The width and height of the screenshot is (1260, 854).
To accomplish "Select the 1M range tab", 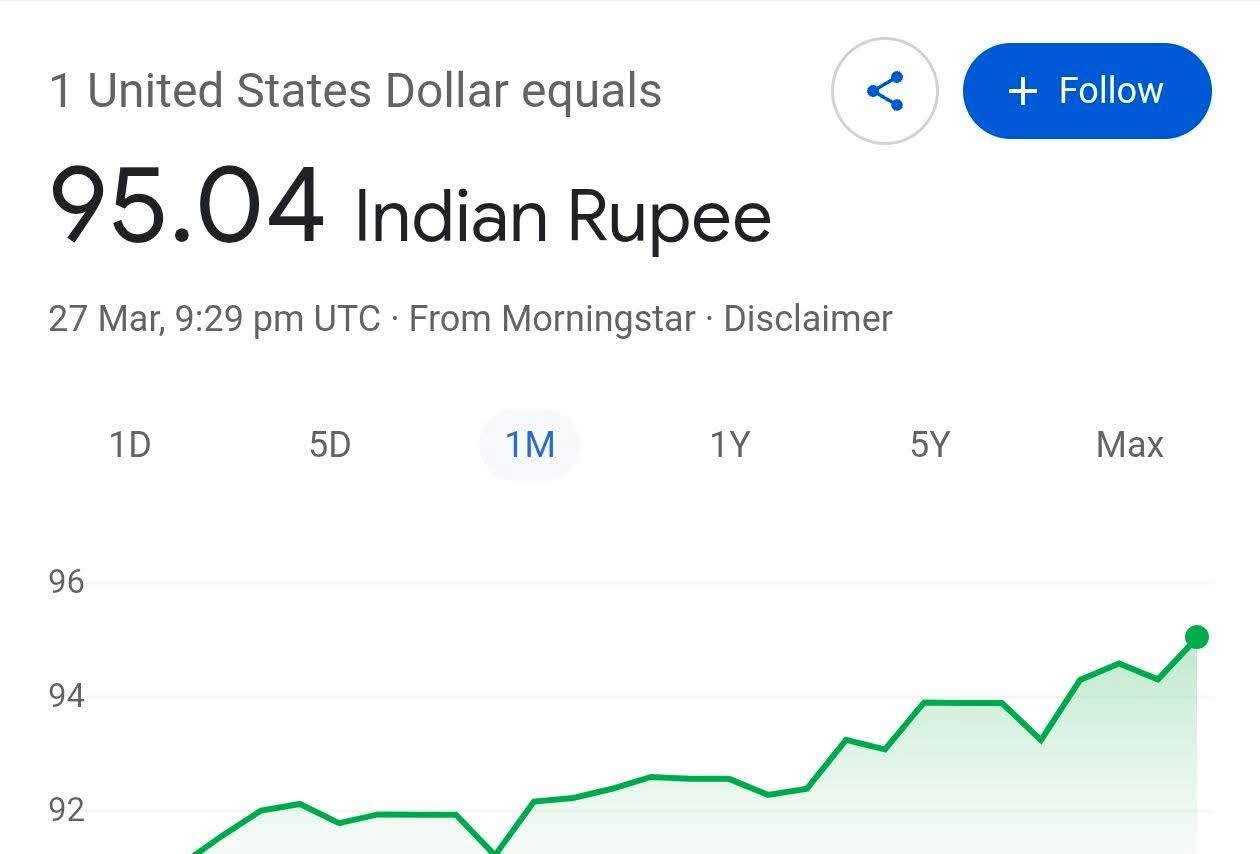I will [x=530, y=444].
